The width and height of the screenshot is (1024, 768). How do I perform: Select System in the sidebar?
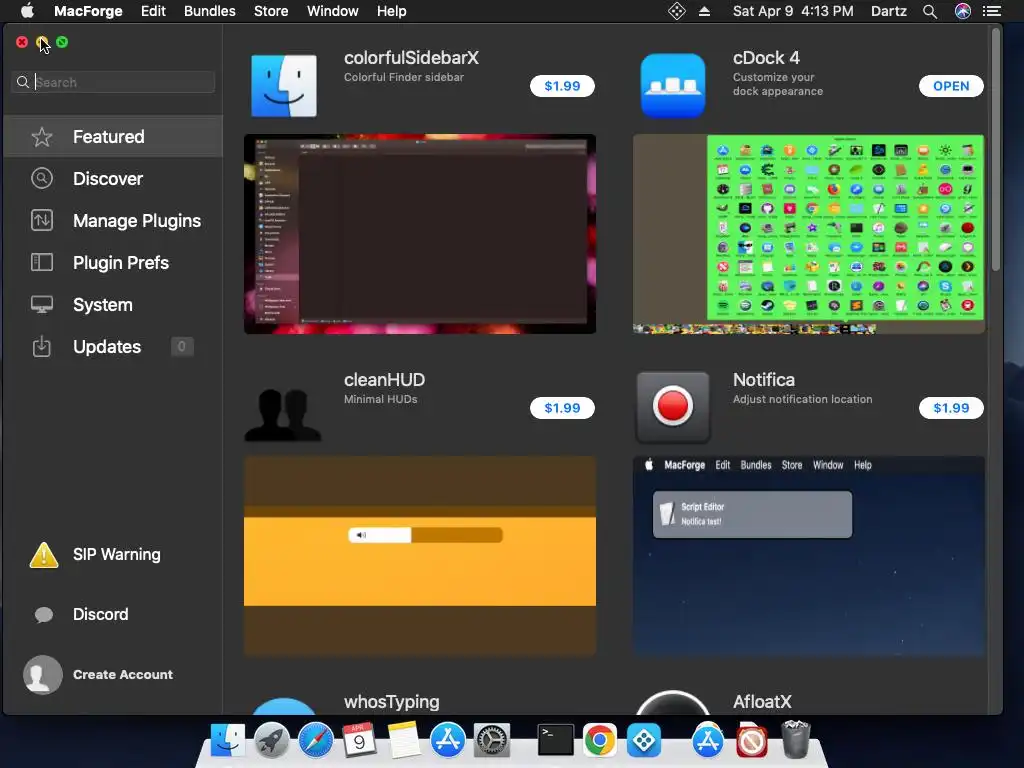[113, 304]
